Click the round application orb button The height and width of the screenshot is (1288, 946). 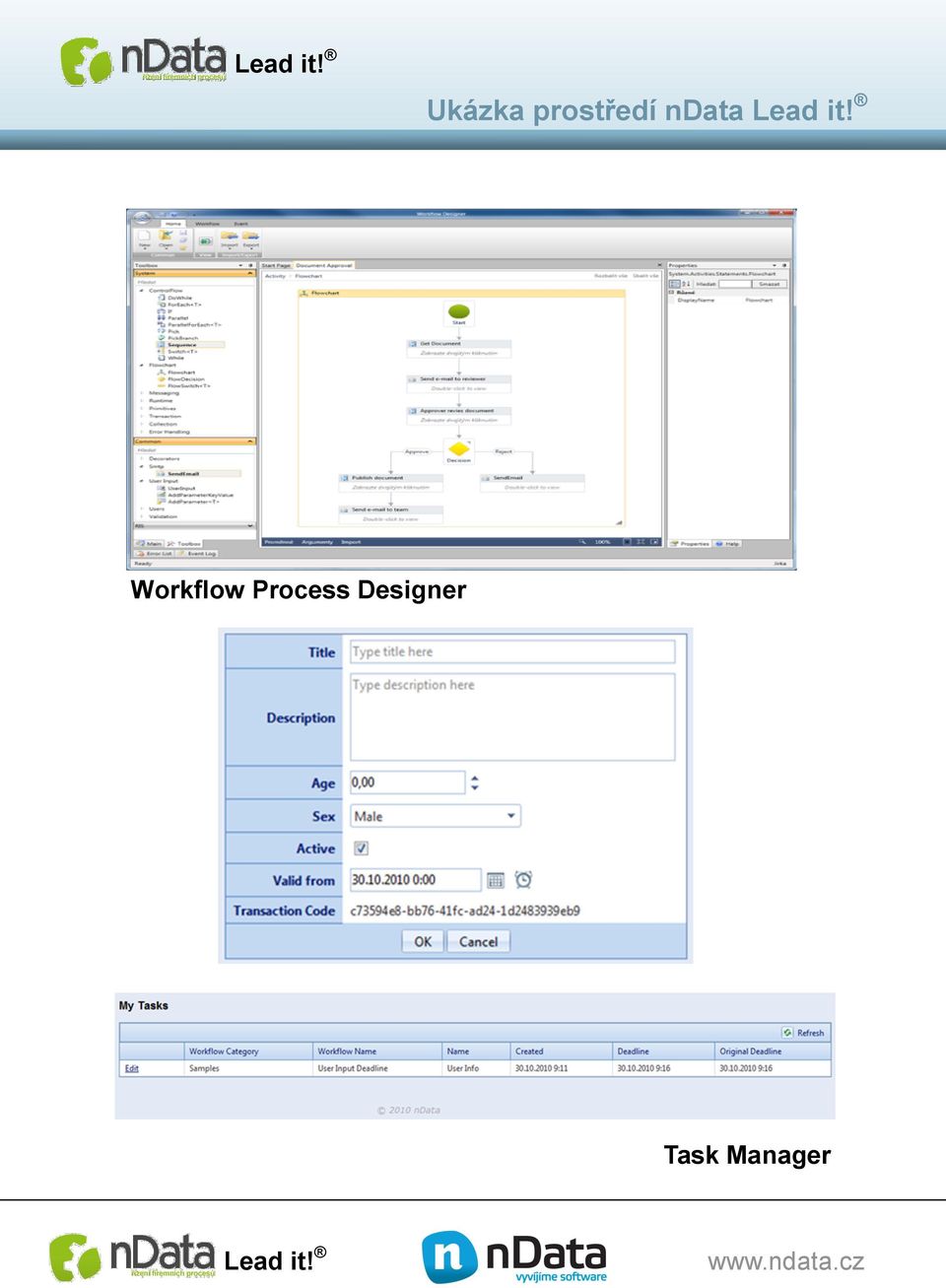tap(144, 218)
